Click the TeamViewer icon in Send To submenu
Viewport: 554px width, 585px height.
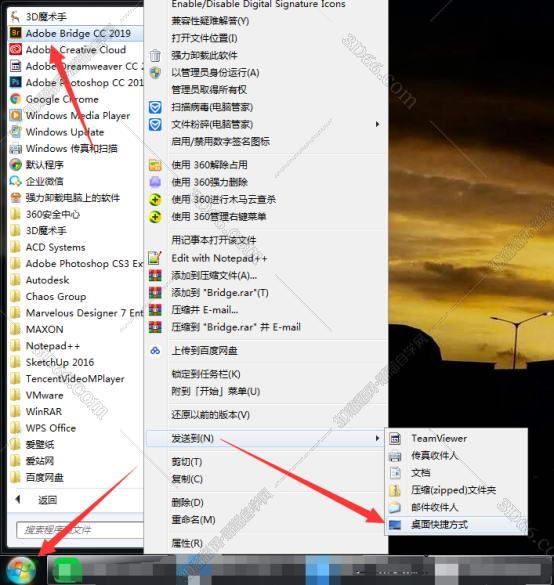click(395, 439)
